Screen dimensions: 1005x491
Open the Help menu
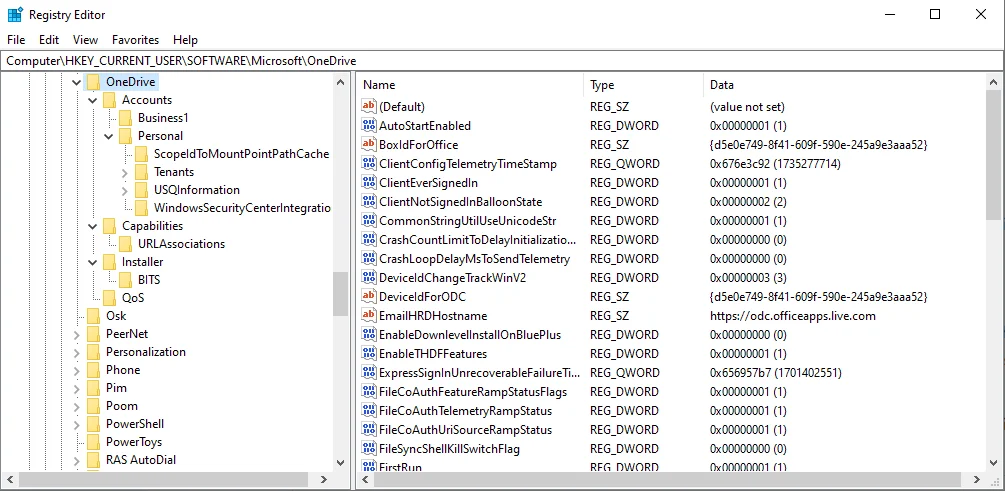[185, 40]
